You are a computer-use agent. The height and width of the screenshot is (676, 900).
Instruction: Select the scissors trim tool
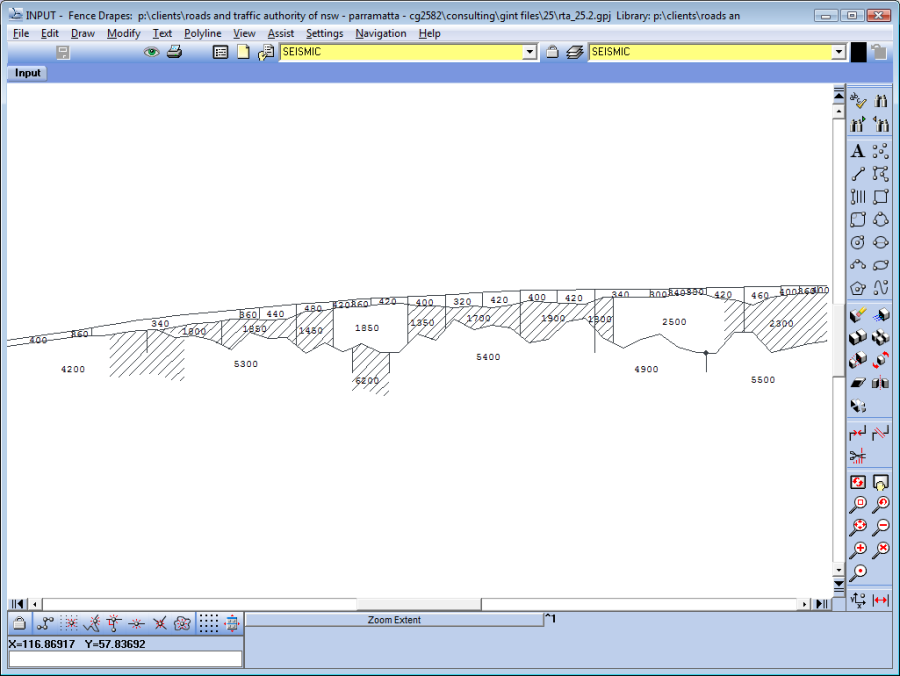[x=857, y=457]
